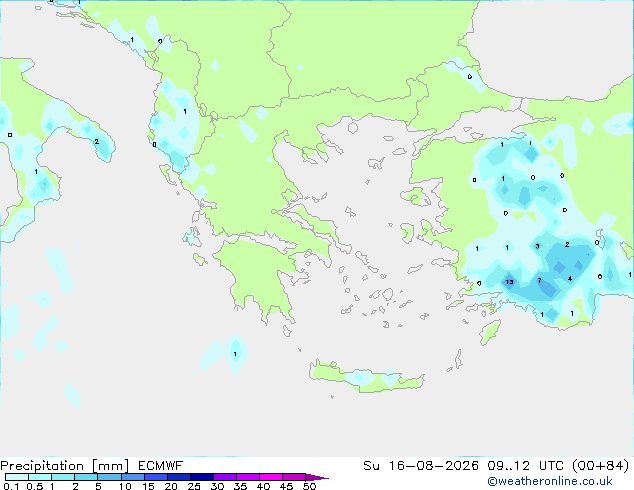Screen dimensions: 634x490
Task: Select the 45 to 50 mm legend swatch
Action: (x=294, y=477)
